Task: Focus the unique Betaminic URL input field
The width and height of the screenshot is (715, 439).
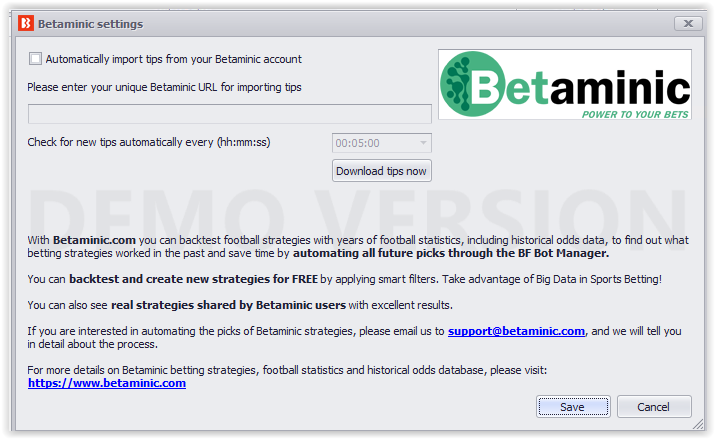Action: [x=230, y=114]
